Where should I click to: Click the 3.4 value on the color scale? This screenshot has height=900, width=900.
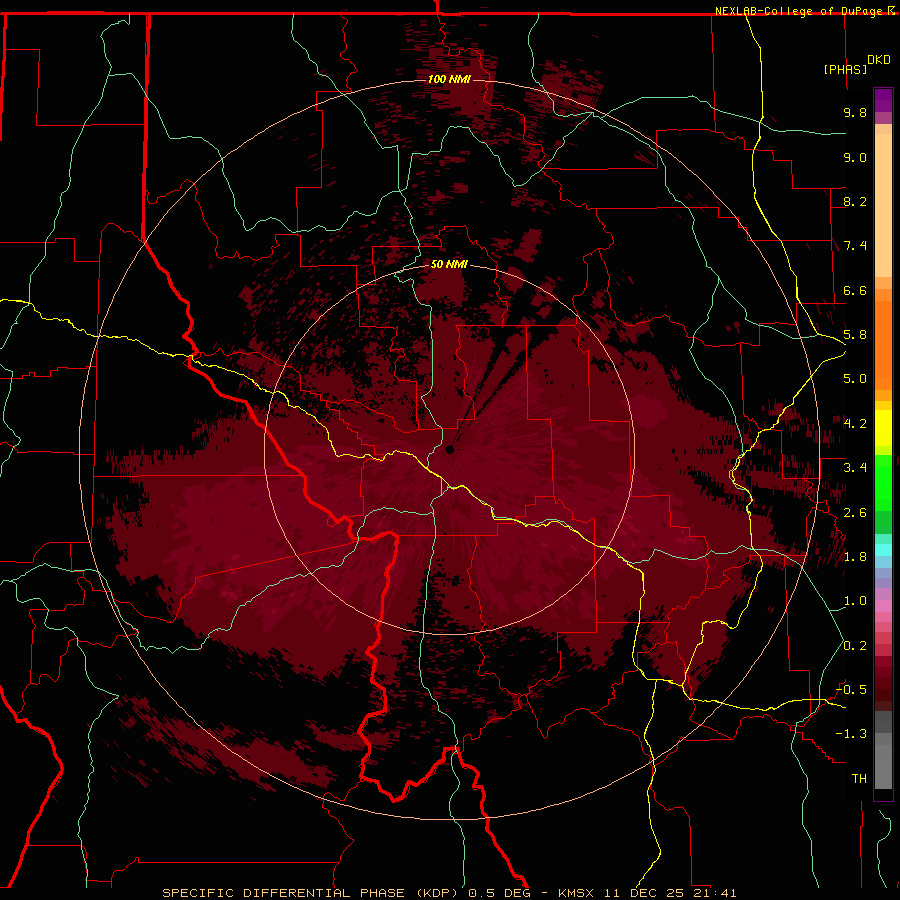(855, 468)
